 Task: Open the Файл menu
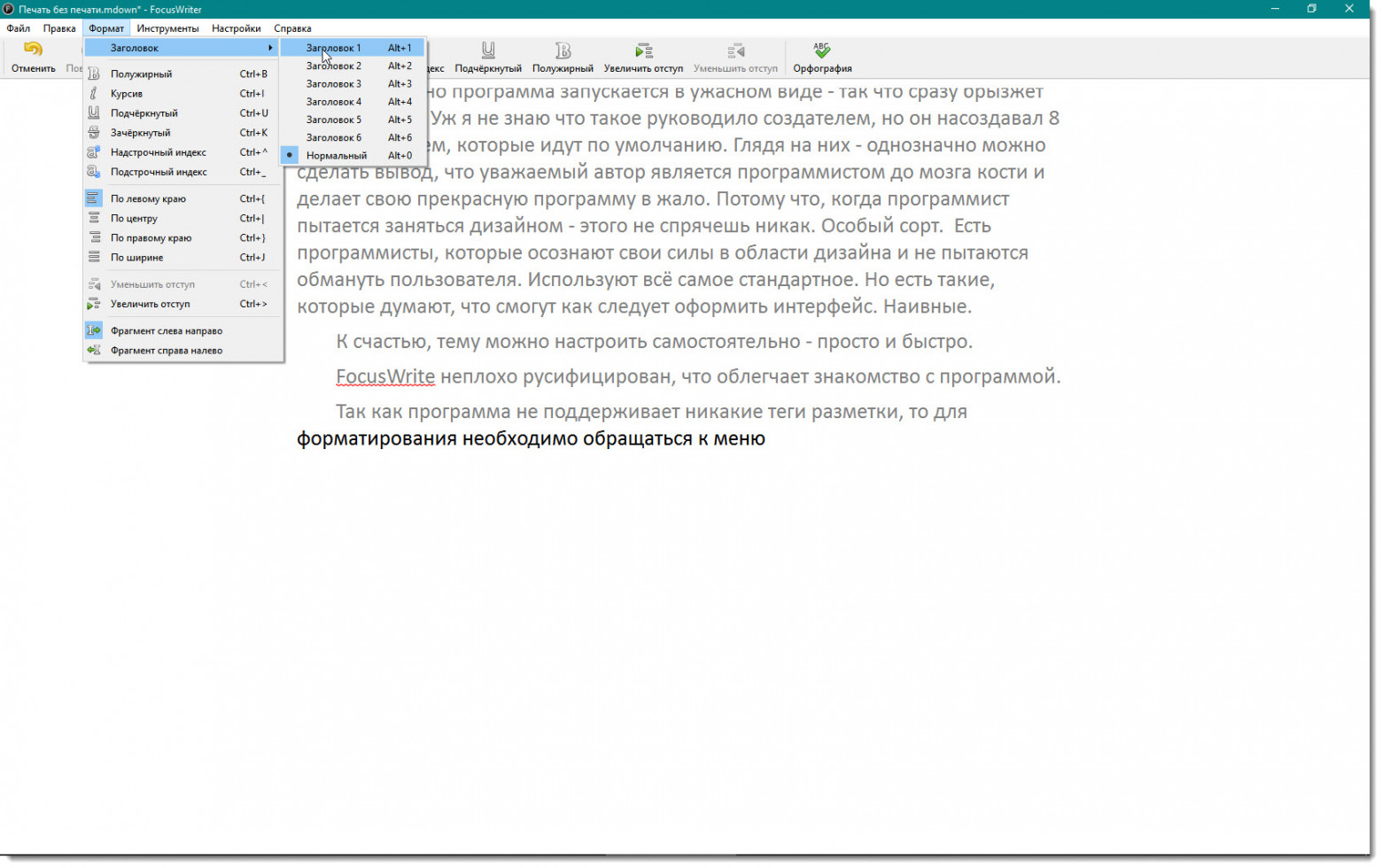(16, 27)
